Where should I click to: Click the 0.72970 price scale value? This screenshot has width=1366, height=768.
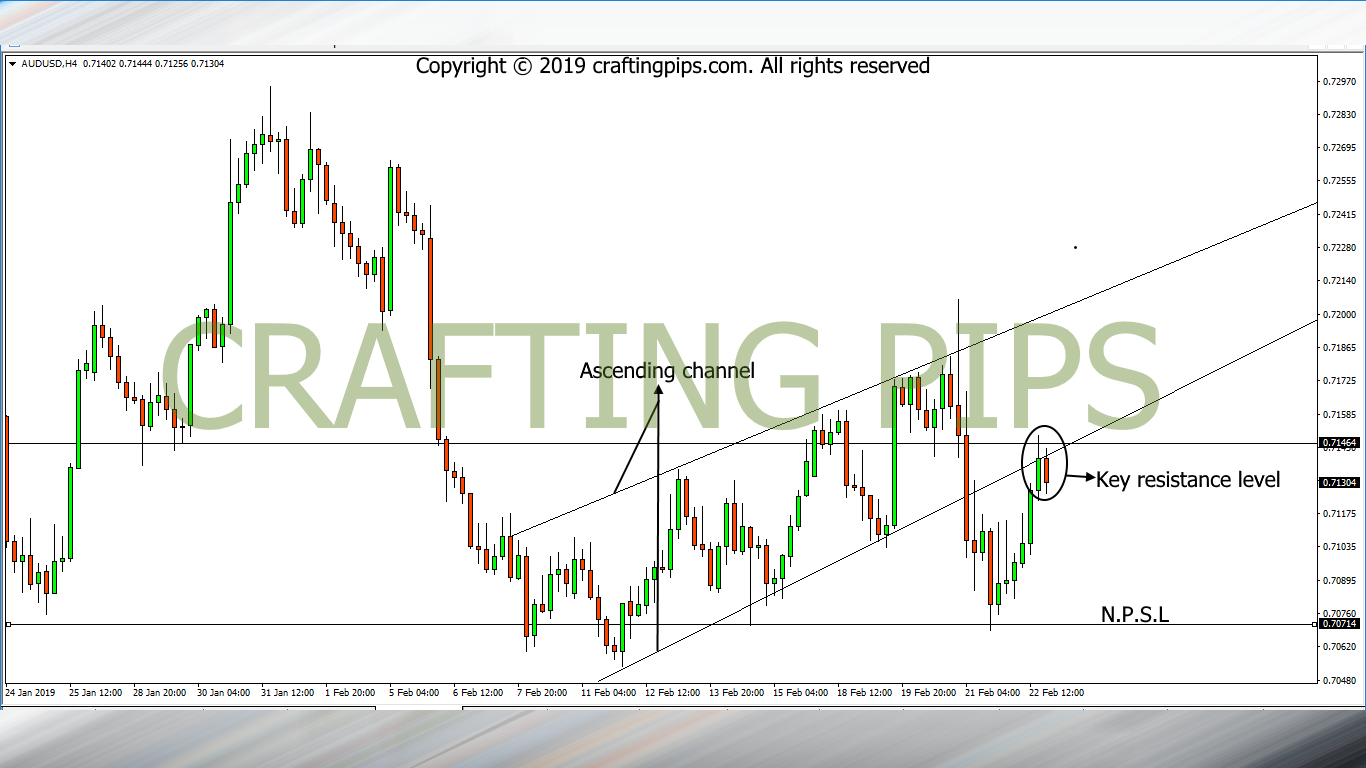click(x=1339, y=81)
